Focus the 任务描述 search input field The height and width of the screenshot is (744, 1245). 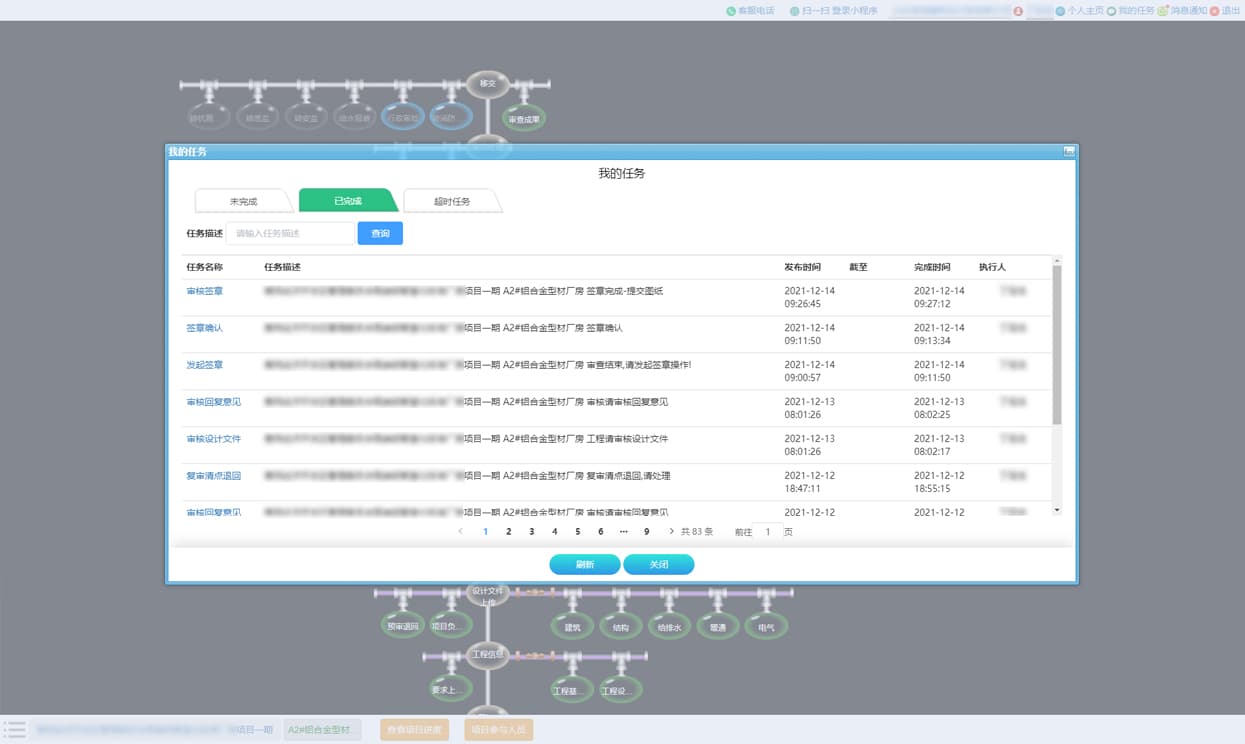(x=290, y=233)
